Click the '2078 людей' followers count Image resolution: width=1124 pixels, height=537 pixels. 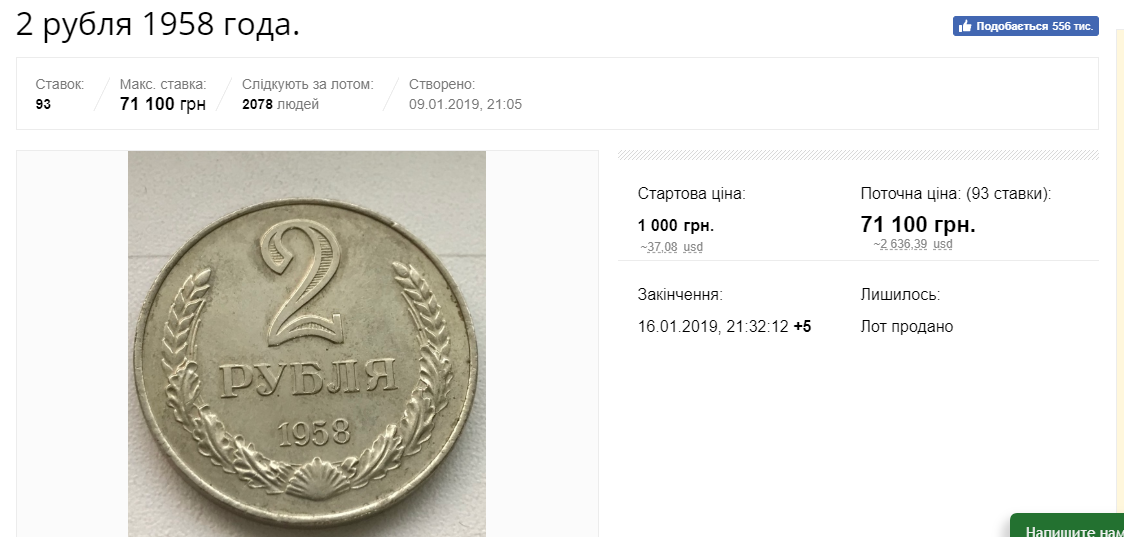280,104
